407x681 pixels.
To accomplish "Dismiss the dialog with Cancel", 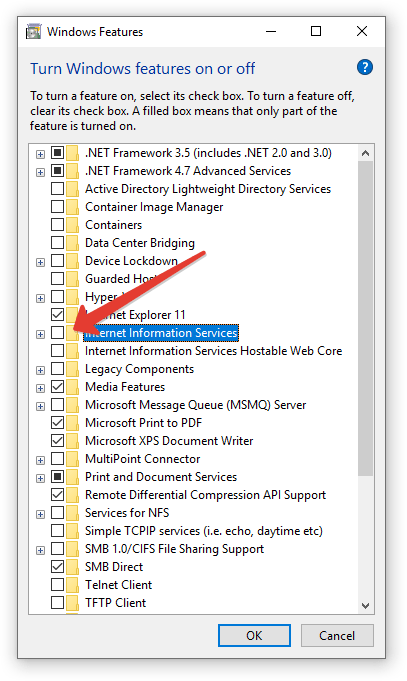I will (x=337, y=635).
